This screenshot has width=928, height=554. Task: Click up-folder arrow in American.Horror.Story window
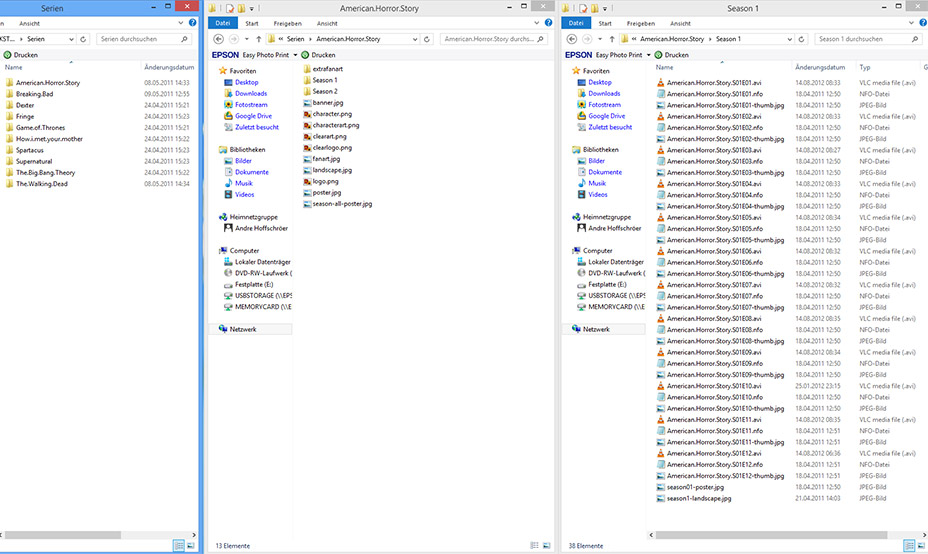click(x=259, y=39)
